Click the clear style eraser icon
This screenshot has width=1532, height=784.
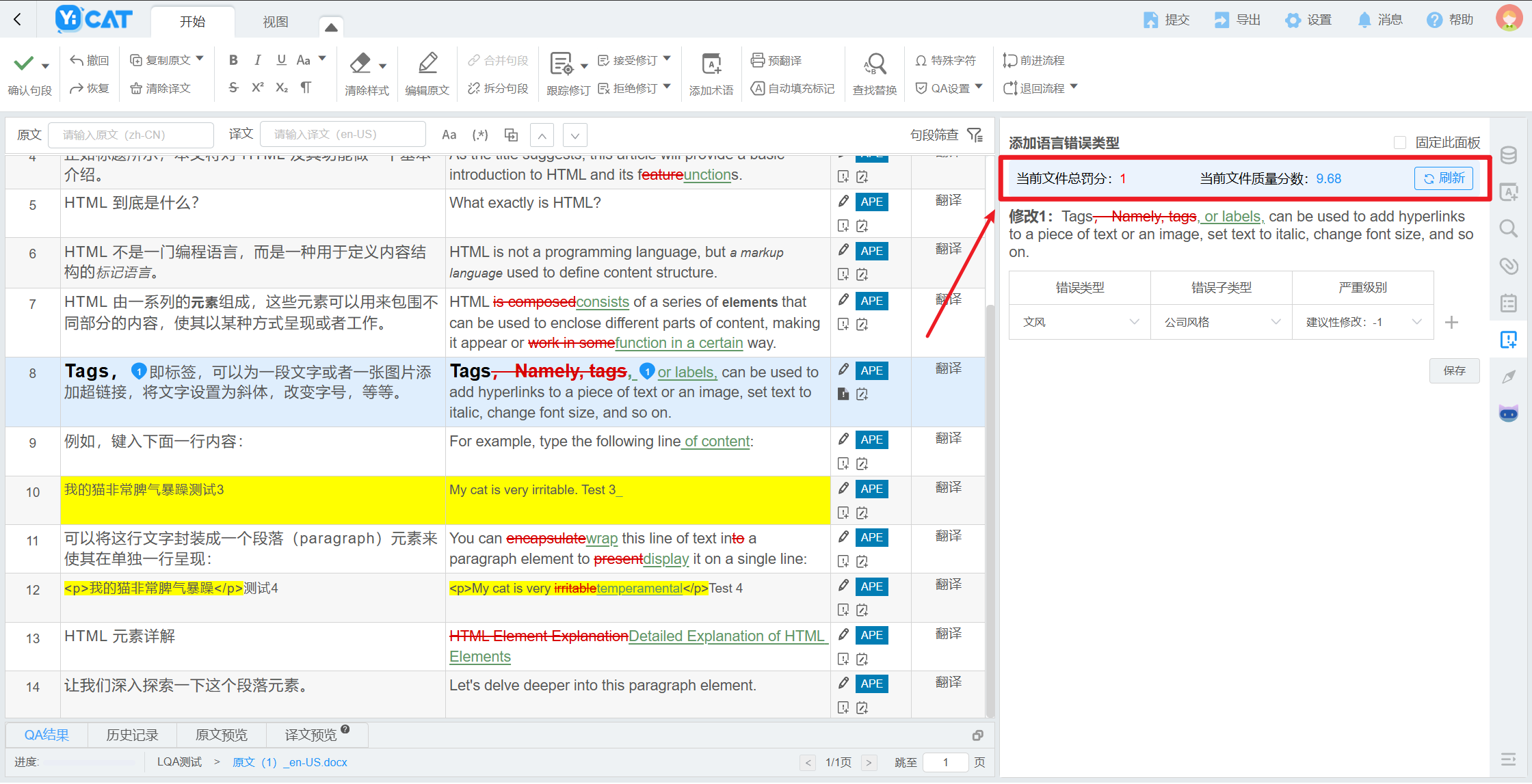360,64
